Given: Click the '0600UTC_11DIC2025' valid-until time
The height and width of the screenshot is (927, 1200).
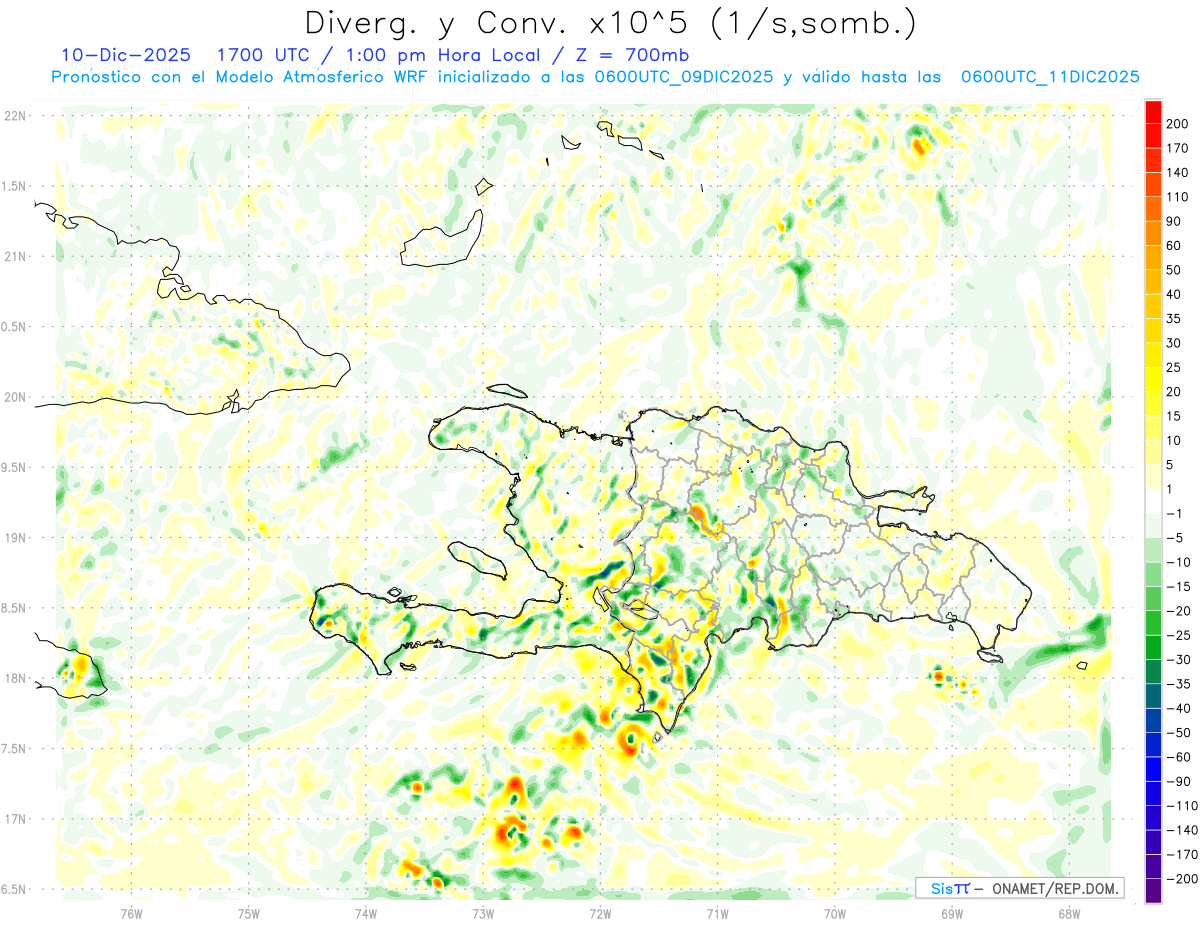Looking at the screenshot, I should pos(1050,77).
